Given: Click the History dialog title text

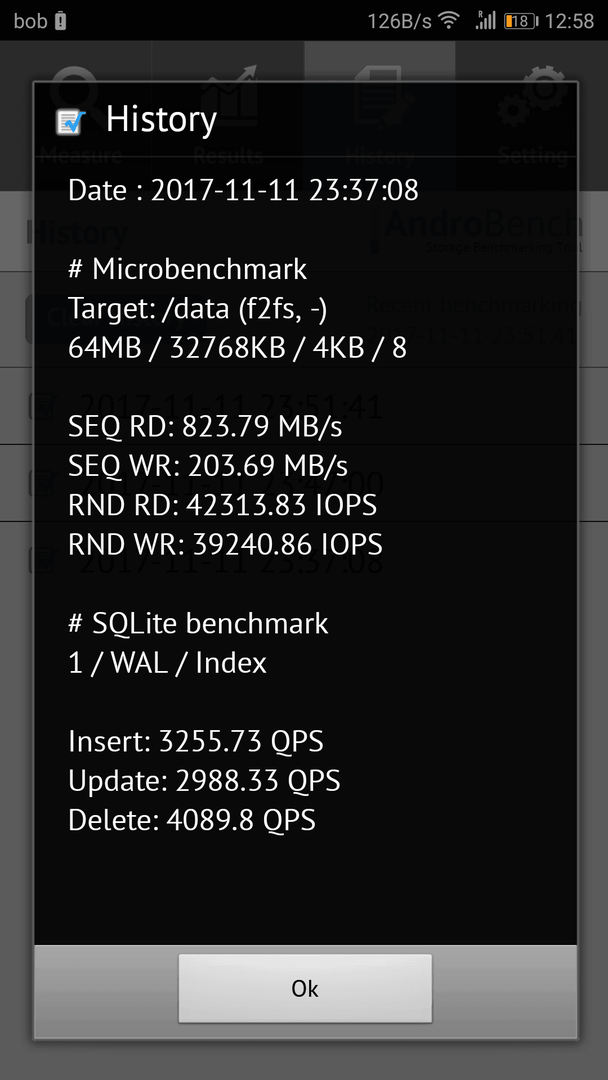Looking at the screenshot, I should coord(162,119).
